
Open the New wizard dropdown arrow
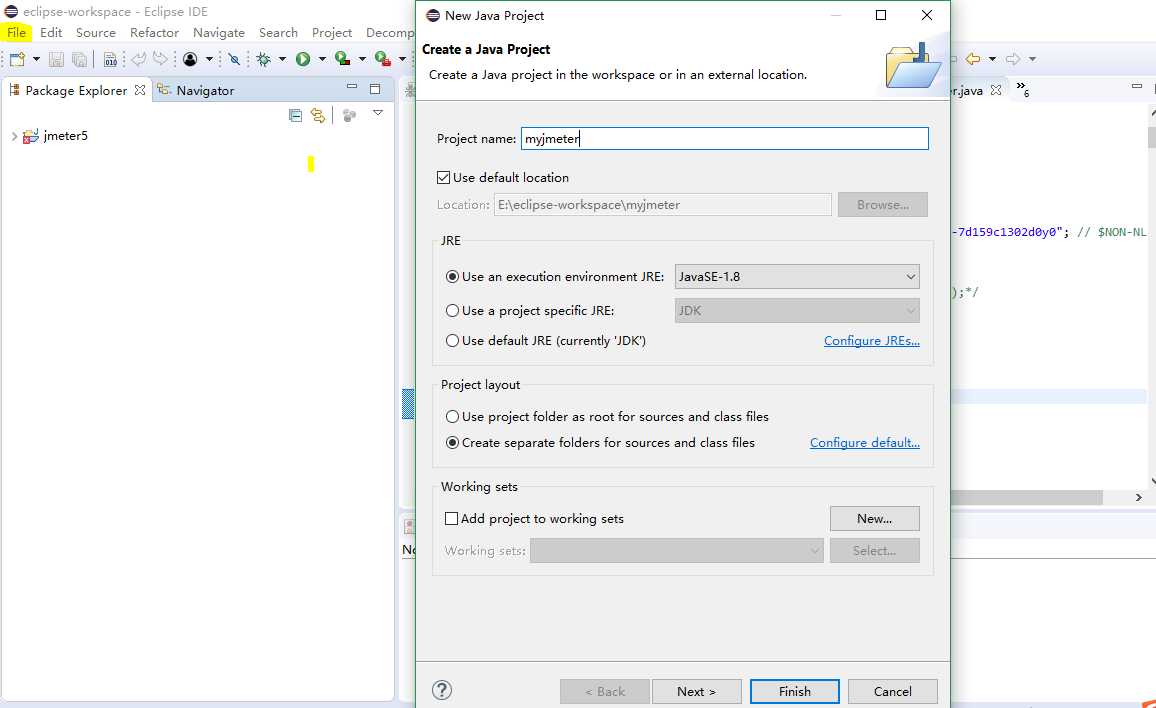tap(36, 59)
